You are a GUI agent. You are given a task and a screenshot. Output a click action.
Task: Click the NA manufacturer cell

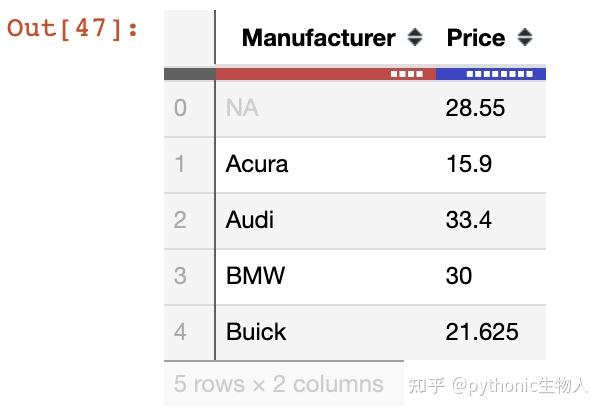242,108
